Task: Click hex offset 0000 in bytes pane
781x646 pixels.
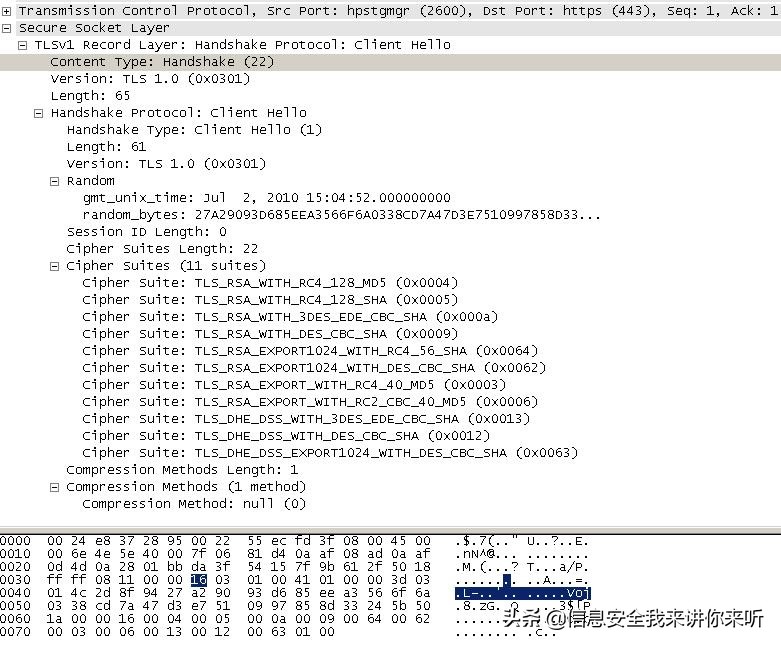Action: click(x=15, y=541)
